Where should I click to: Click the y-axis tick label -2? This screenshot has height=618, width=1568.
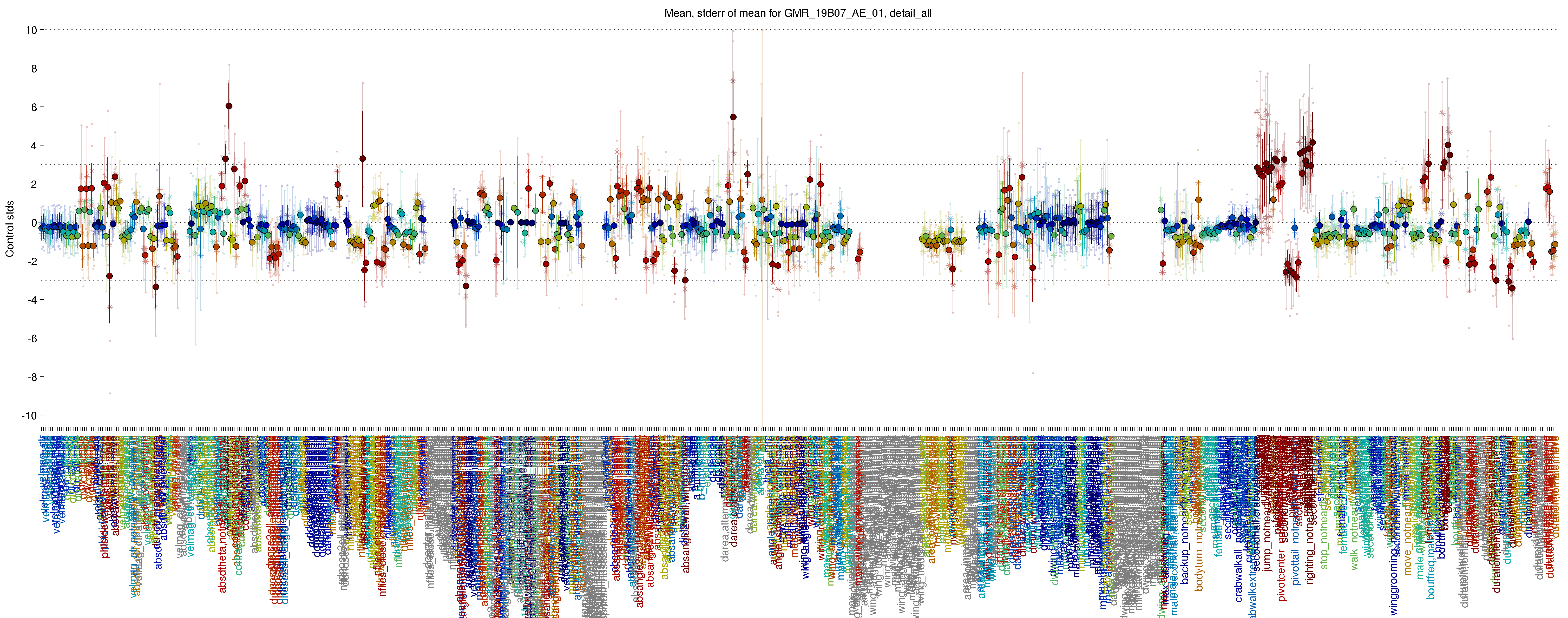[x=32, y=262]
